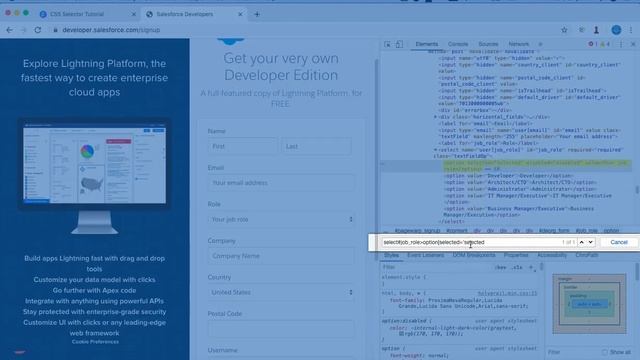
Task: Click the blue profile avatar in Chrome toolbar
Action: click(616, 30)
